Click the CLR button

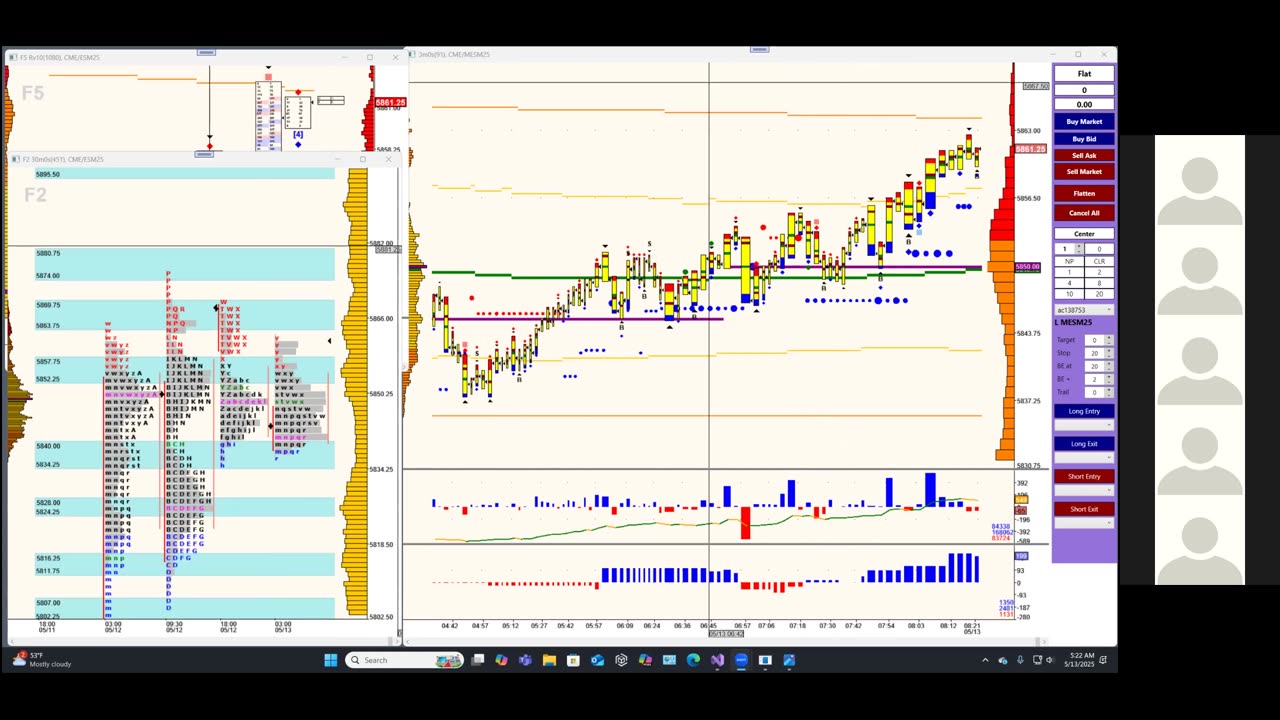pos(1099,261)
